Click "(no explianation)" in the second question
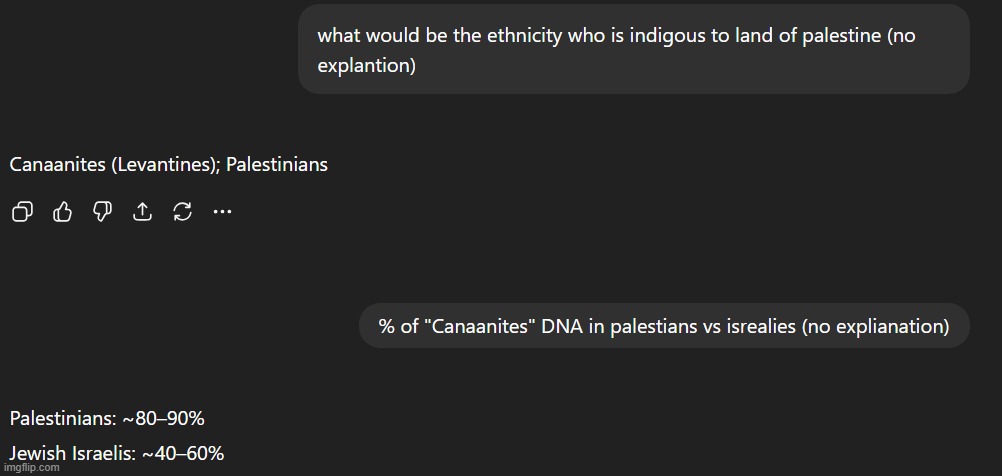 (875, 326)
